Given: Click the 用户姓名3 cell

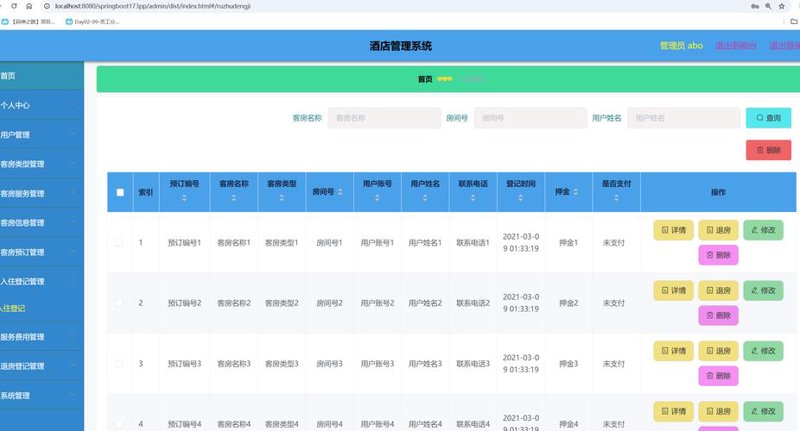Looking at the screenshot, I should tap(425, 364).
